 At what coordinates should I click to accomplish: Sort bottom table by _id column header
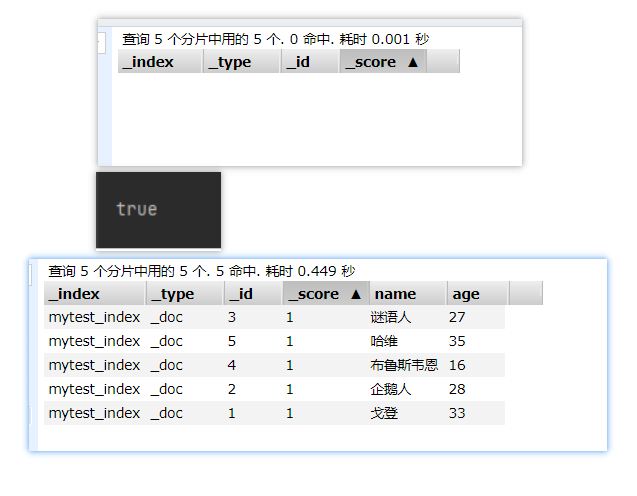click(x=253, y=293)
